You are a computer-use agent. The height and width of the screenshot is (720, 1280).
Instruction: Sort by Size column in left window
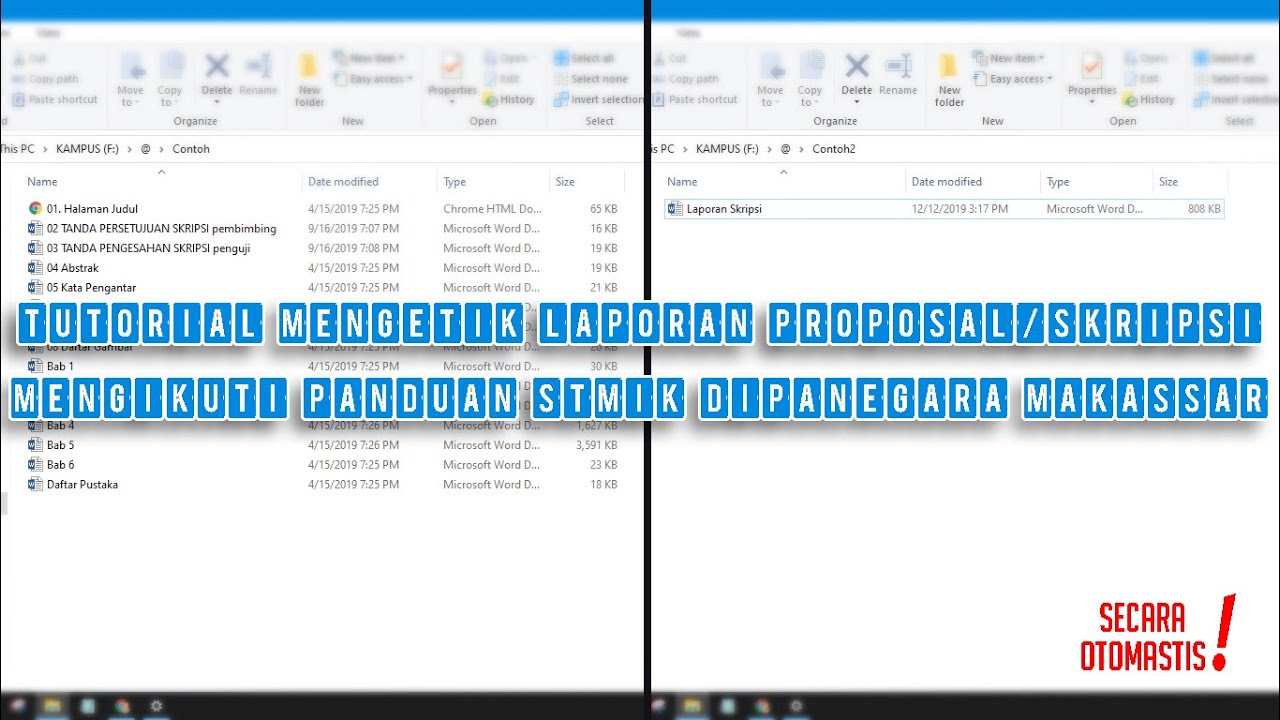point(565,182)
